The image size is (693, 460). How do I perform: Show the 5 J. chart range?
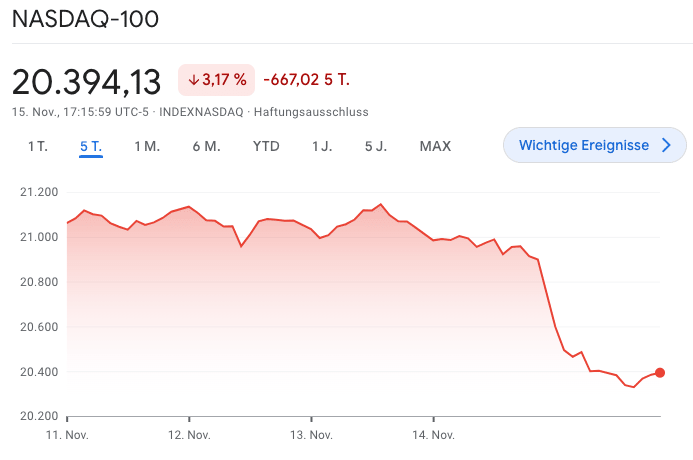376,146
